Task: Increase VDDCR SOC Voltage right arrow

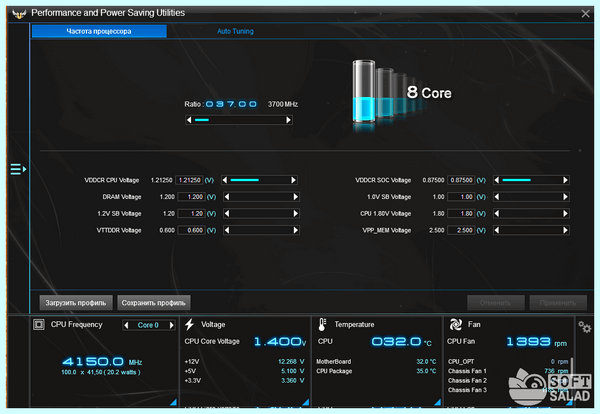Action: pyautogui.click(x=565, y=180)
